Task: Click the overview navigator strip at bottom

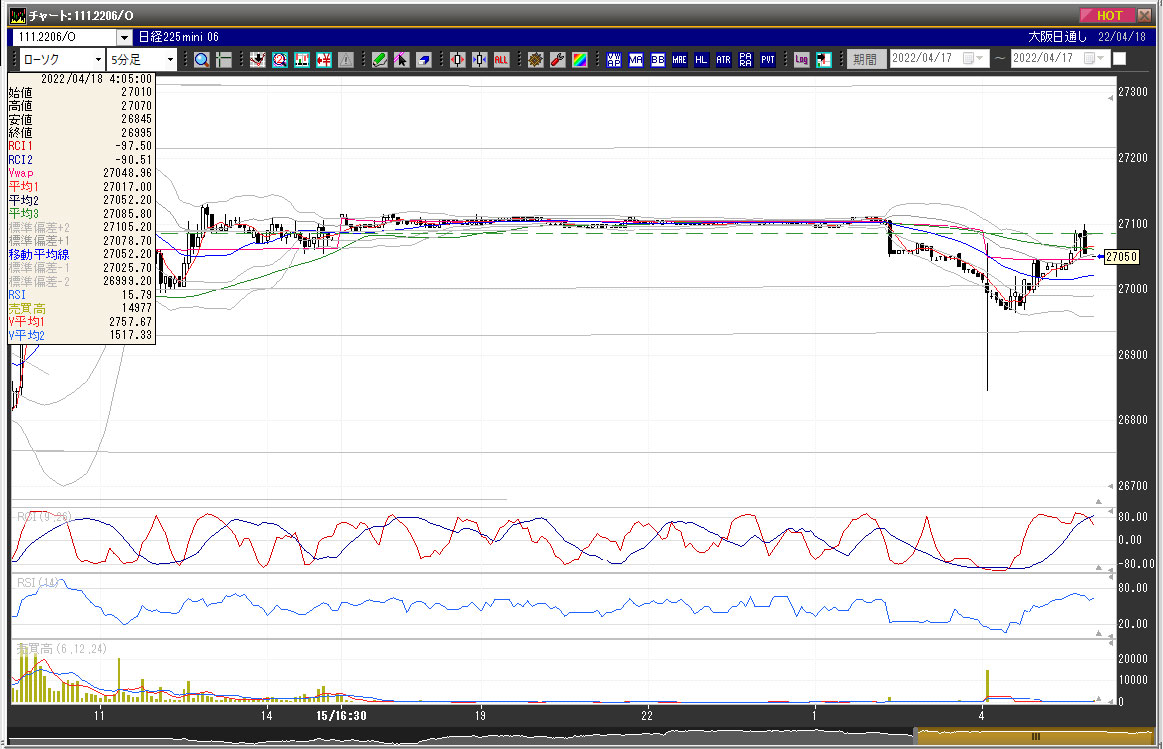Action: [x=460, y=736]
